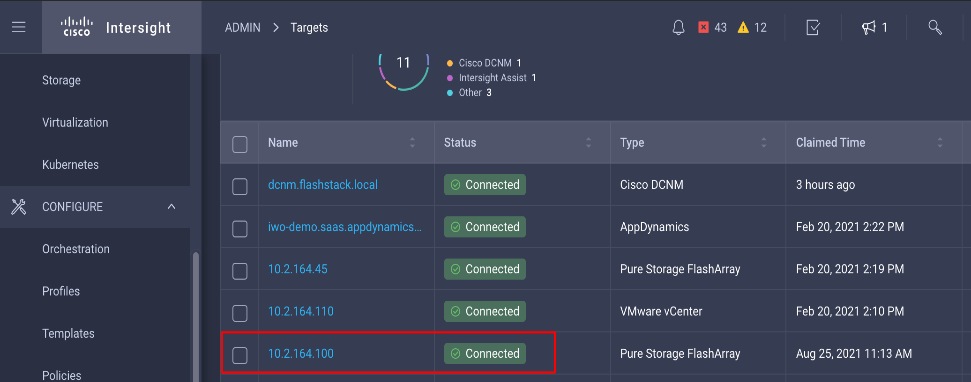Click the 'Aug 25, 2021 11:13 AM' cell
This screenshot has height=382, width=971.
[x=854, y=354]
